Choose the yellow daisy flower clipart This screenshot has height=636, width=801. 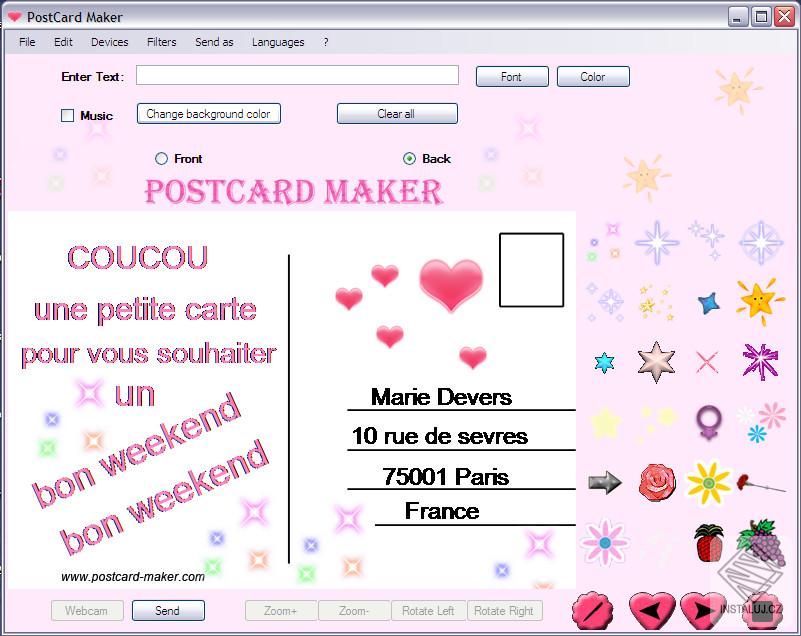(x=709, y=482)
